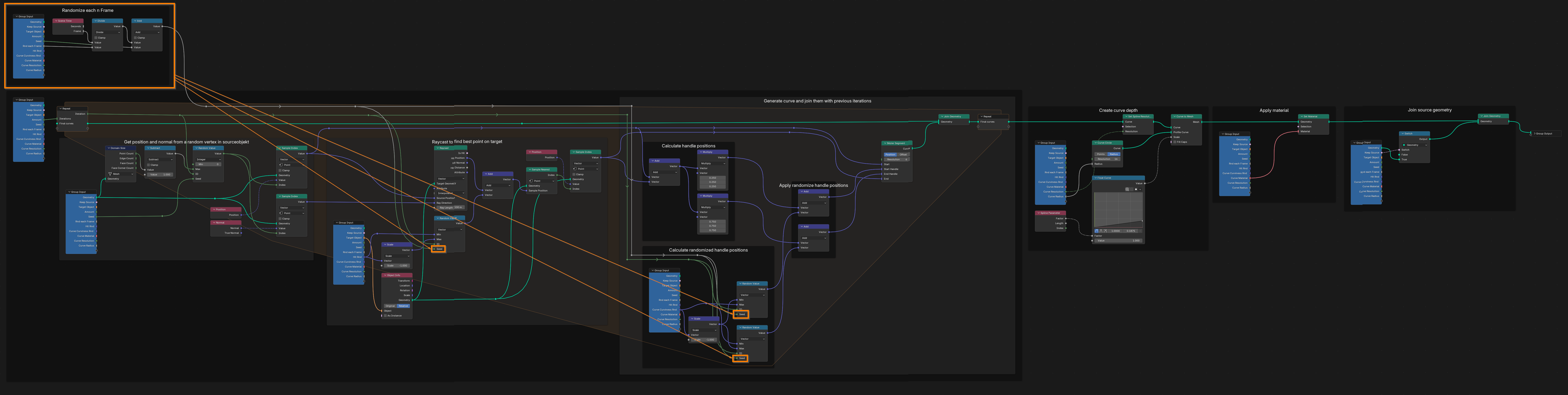
Task: Select Points mode in Curve Circle node
Action: 1101,155
